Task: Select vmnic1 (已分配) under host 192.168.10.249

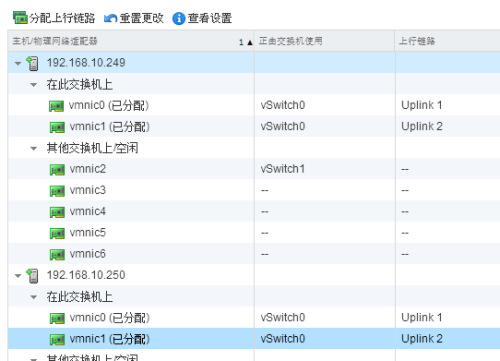Action: coord(109,127)
